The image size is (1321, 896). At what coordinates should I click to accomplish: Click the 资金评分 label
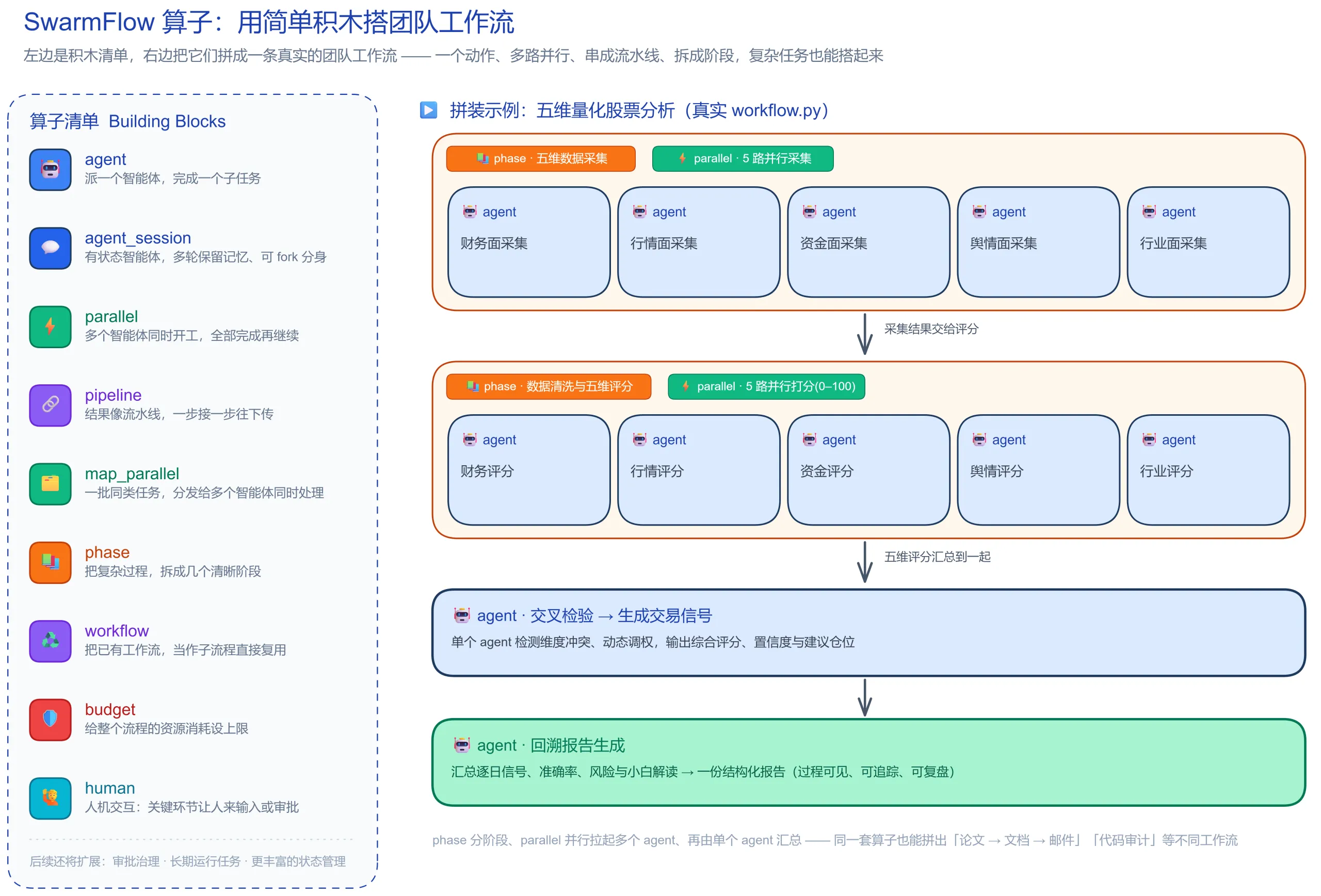(827, 471)
